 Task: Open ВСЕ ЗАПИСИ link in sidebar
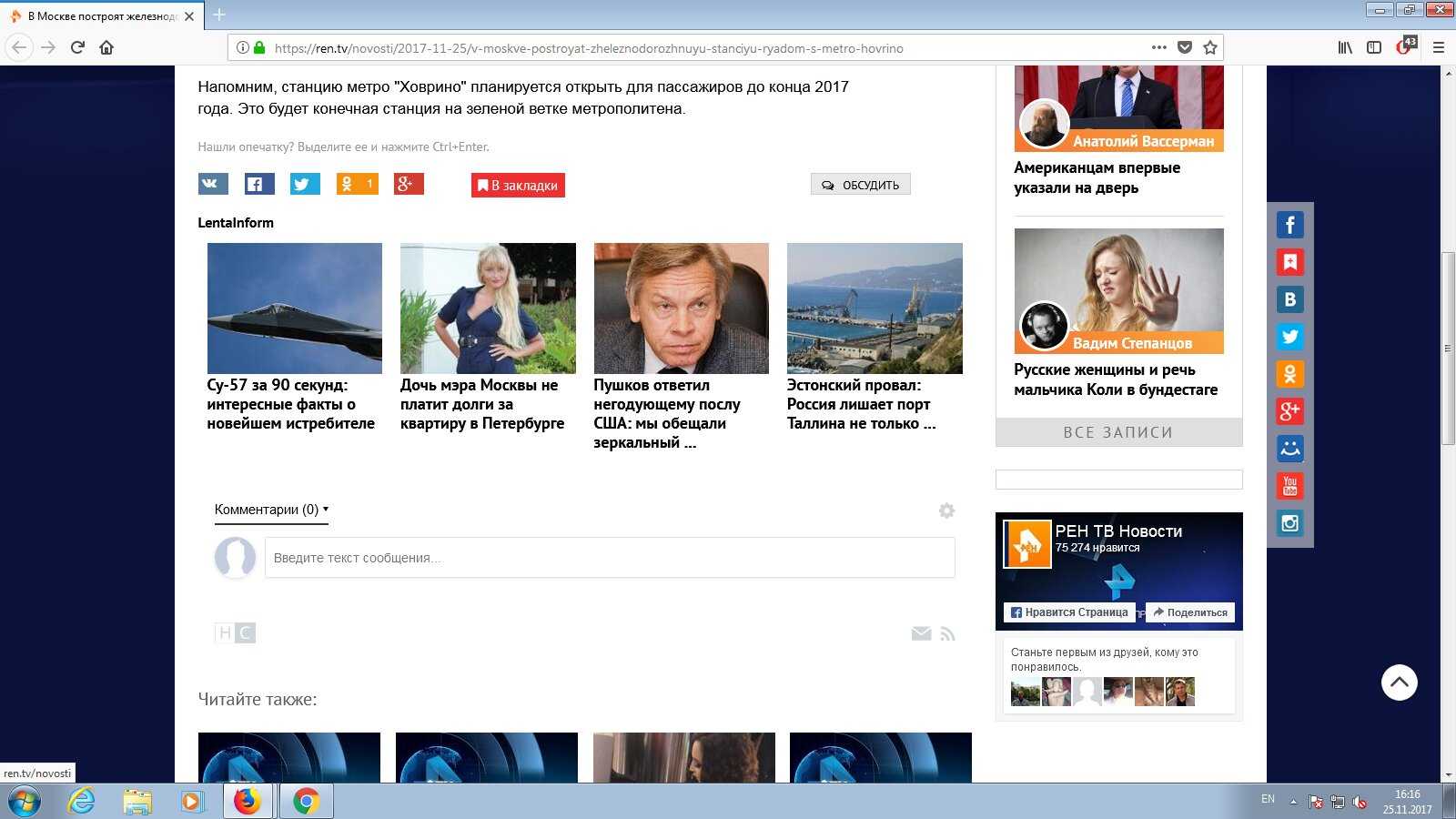click(1118, 432)
